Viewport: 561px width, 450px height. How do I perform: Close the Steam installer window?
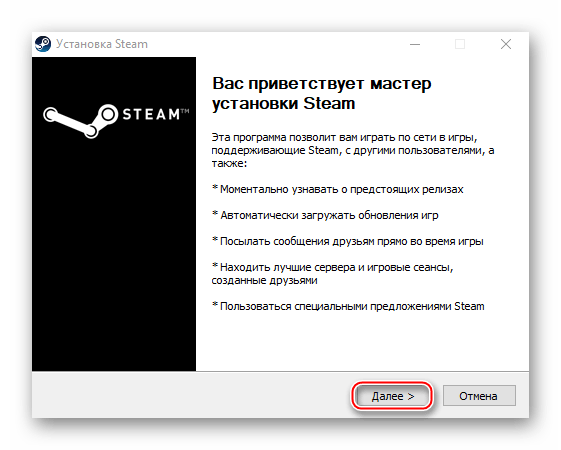tap(506, 44)
